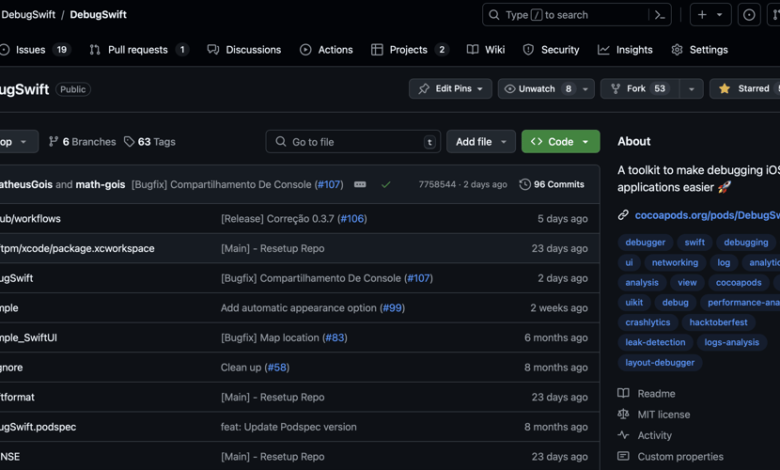780x470 pixels.
Task: View the 63 Tags link
Action: [x=150, y=142]
